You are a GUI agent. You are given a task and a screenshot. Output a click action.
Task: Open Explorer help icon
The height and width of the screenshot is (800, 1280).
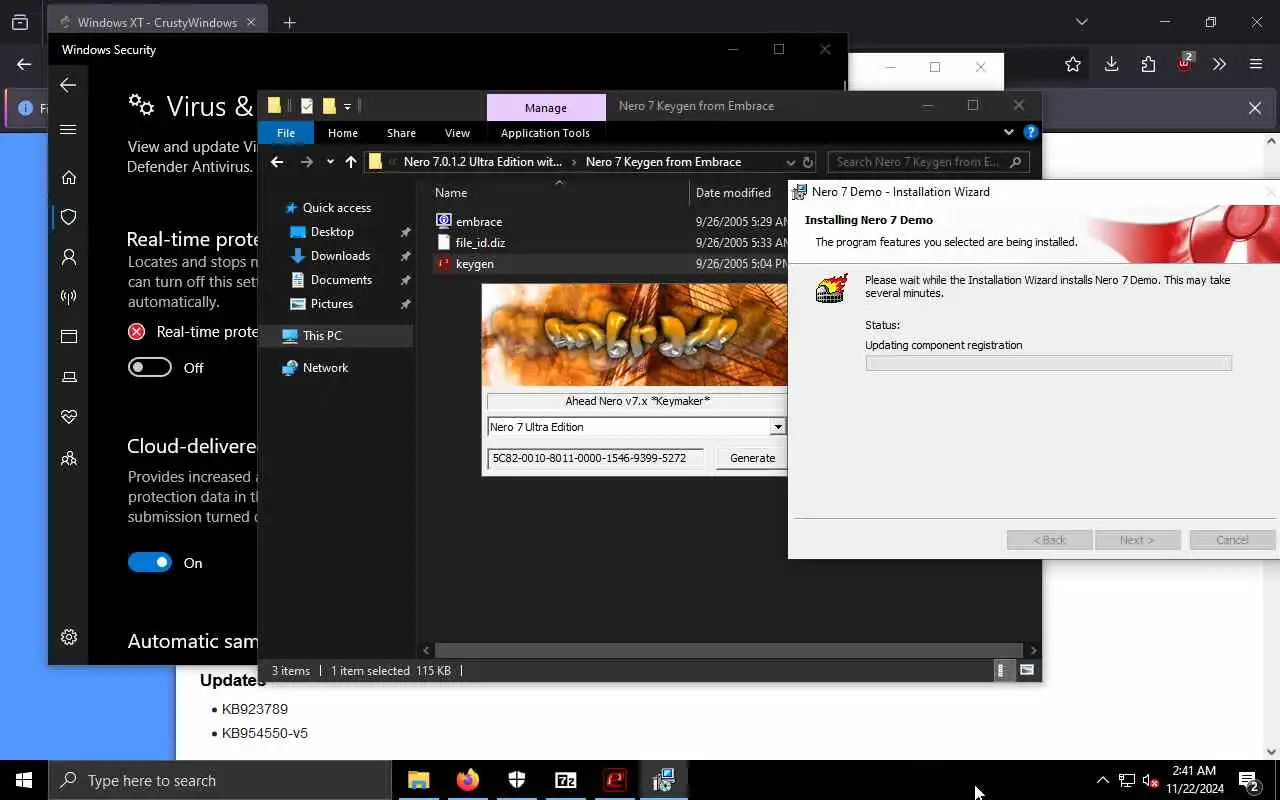click(1030, 132)
